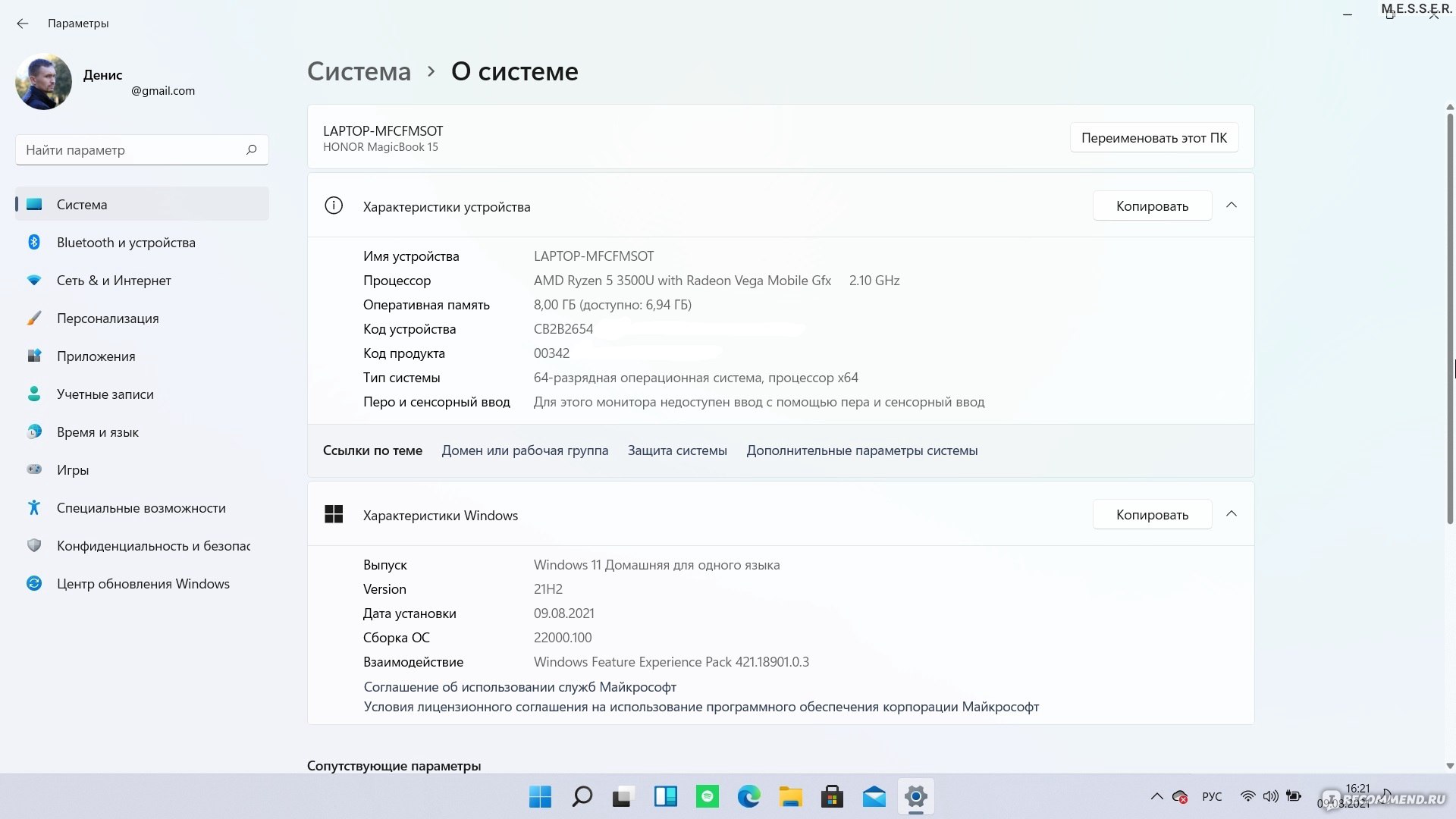Open Домен или рабочая группа link

(525, 450)
